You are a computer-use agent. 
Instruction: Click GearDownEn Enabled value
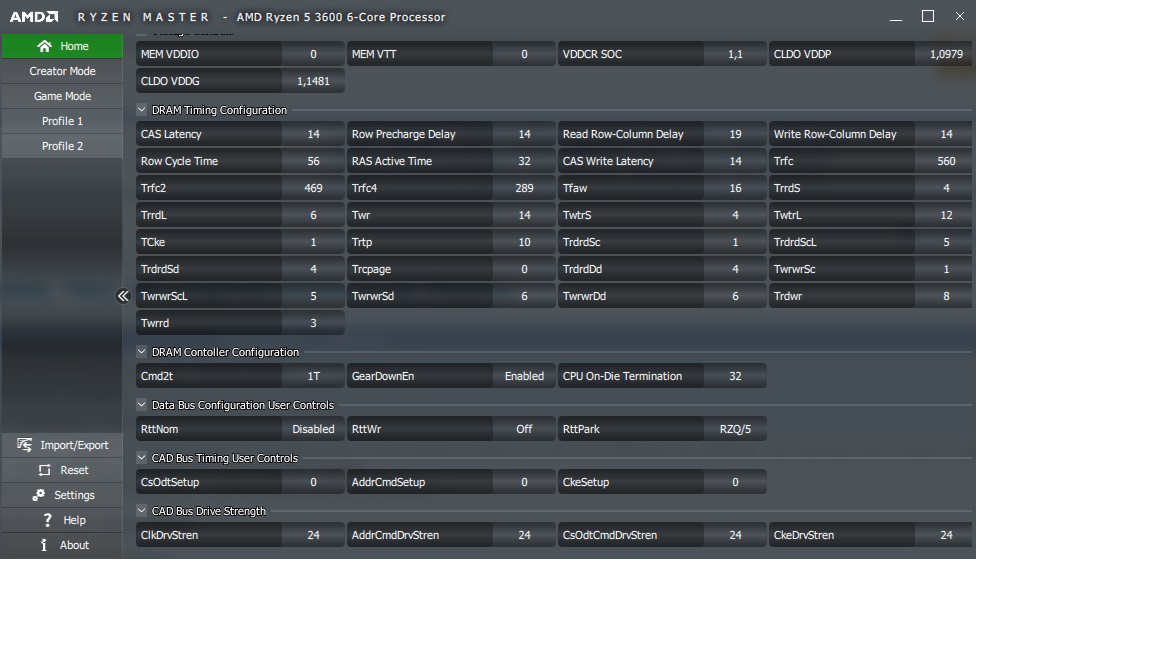(525, 376)
